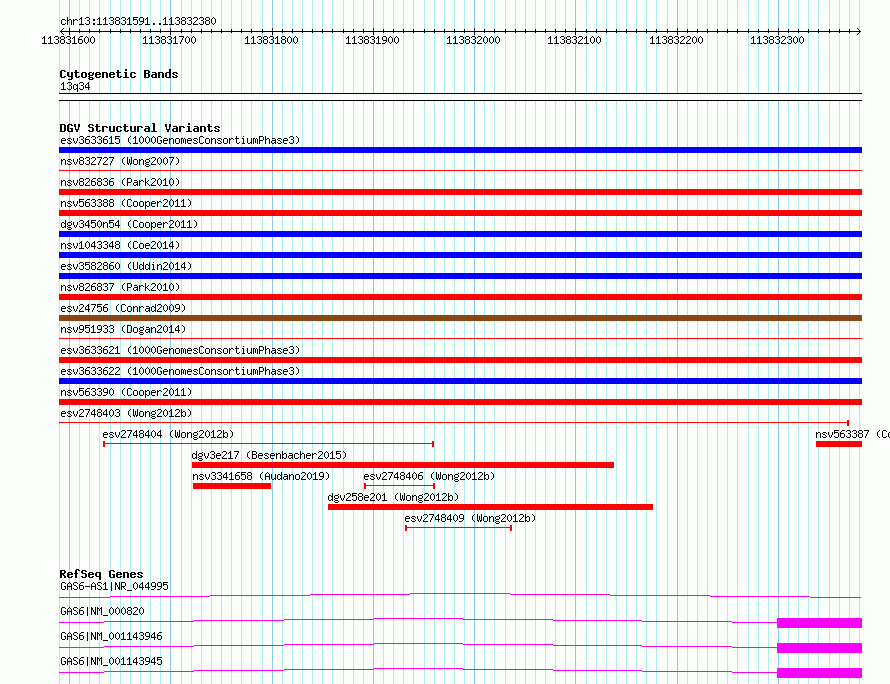The image size is (890, 684).
Task: Select the nsv951933 (Dogan2014) label
Action: click(x=123, y=329)
